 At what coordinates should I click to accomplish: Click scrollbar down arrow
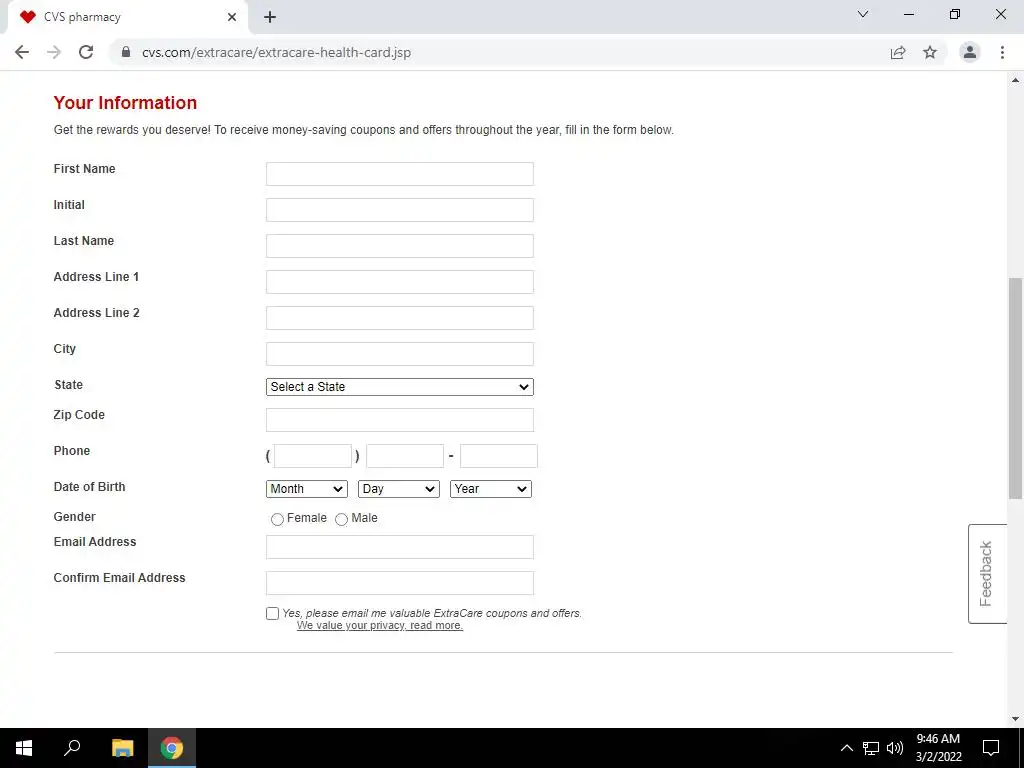click(1016, 719)
